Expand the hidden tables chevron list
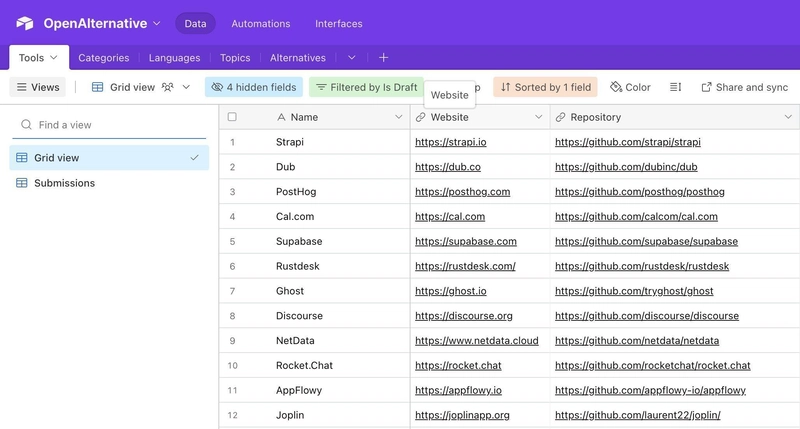 click(x=352, y=58)
